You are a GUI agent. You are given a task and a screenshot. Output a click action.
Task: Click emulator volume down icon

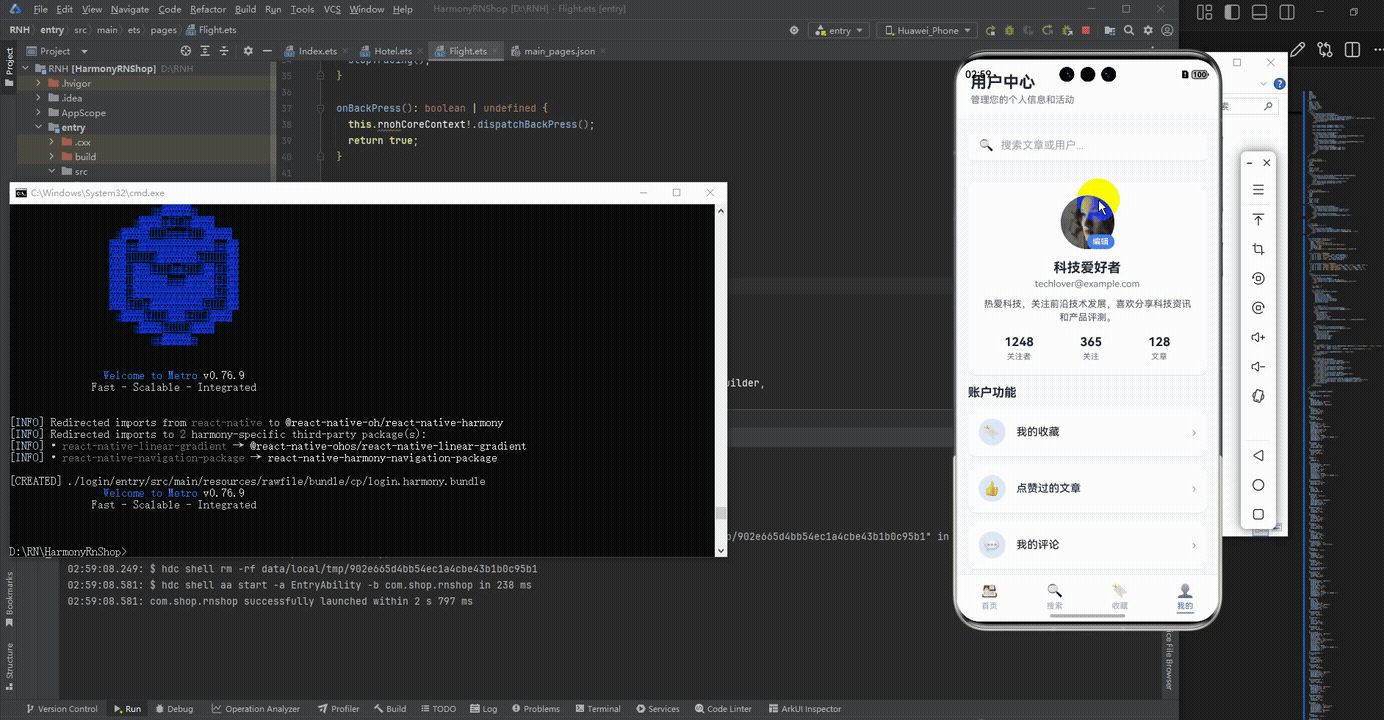(x=1258, y=367)
